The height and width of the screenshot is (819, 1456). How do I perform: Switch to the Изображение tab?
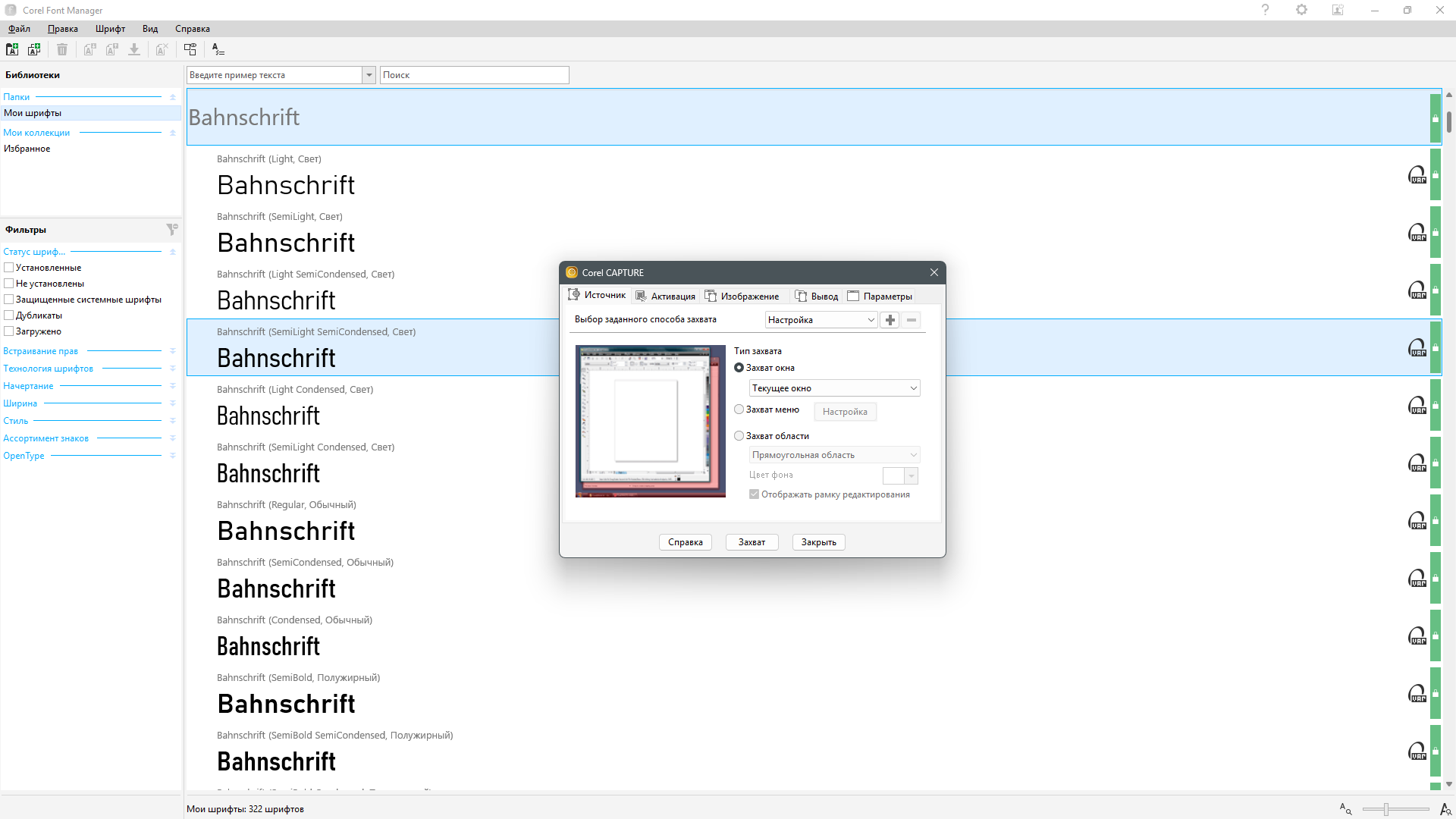click(742, 297)
